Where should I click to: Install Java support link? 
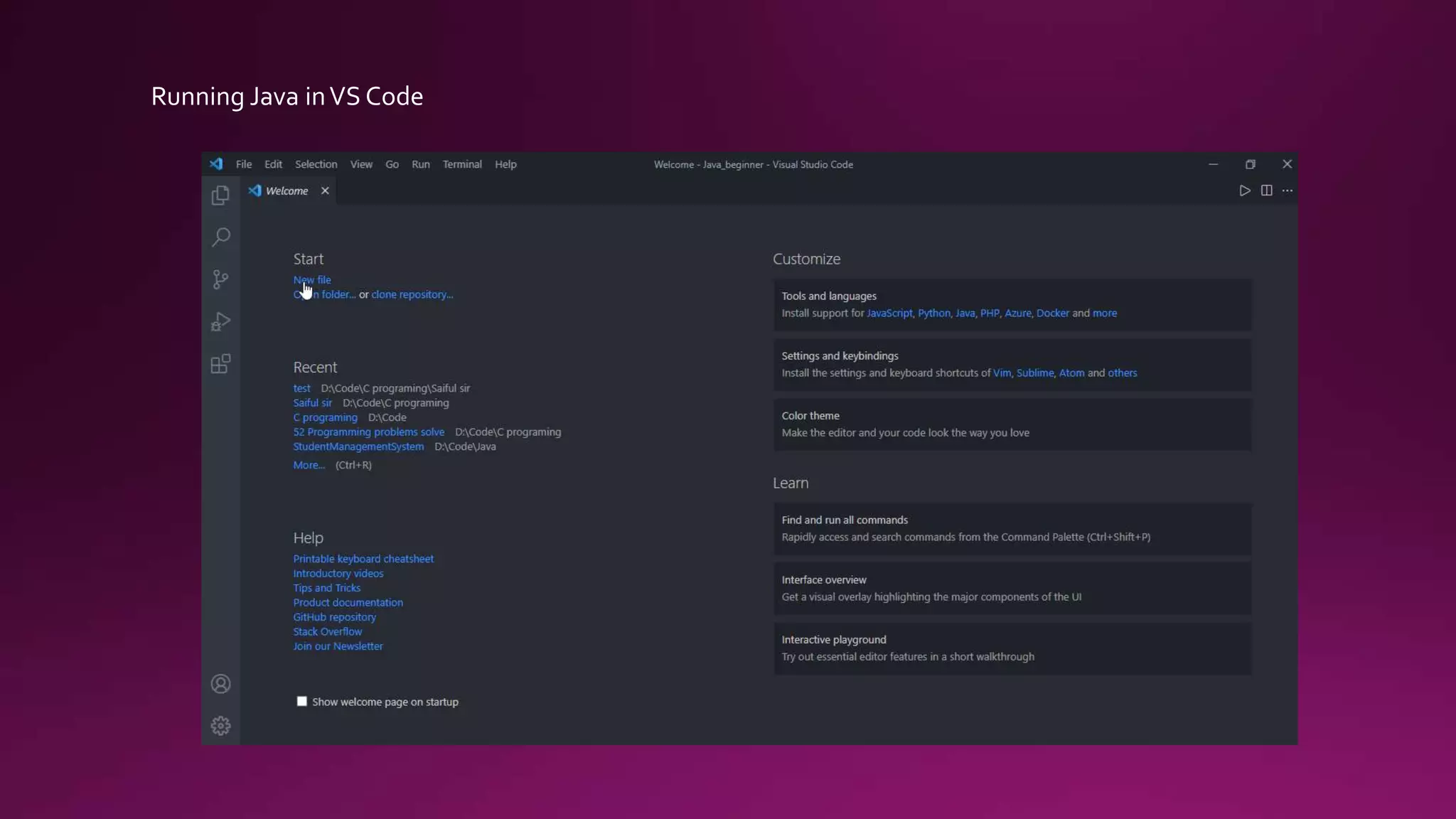[x=965, y=313]
